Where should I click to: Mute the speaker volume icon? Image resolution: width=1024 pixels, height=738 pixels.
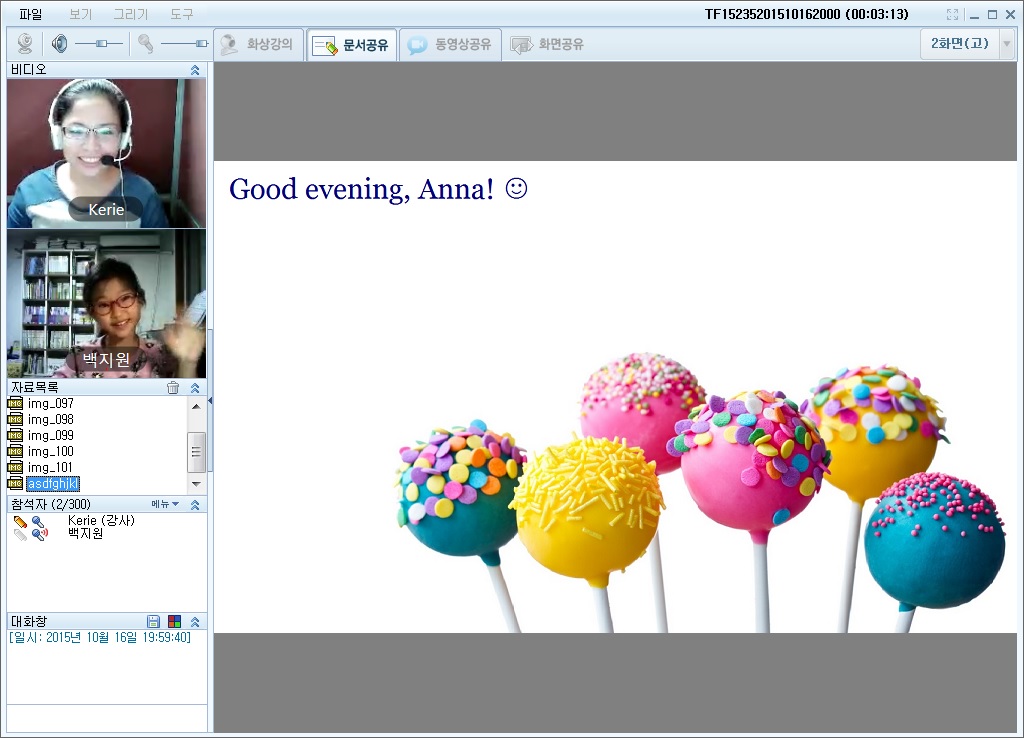(59, 44)
